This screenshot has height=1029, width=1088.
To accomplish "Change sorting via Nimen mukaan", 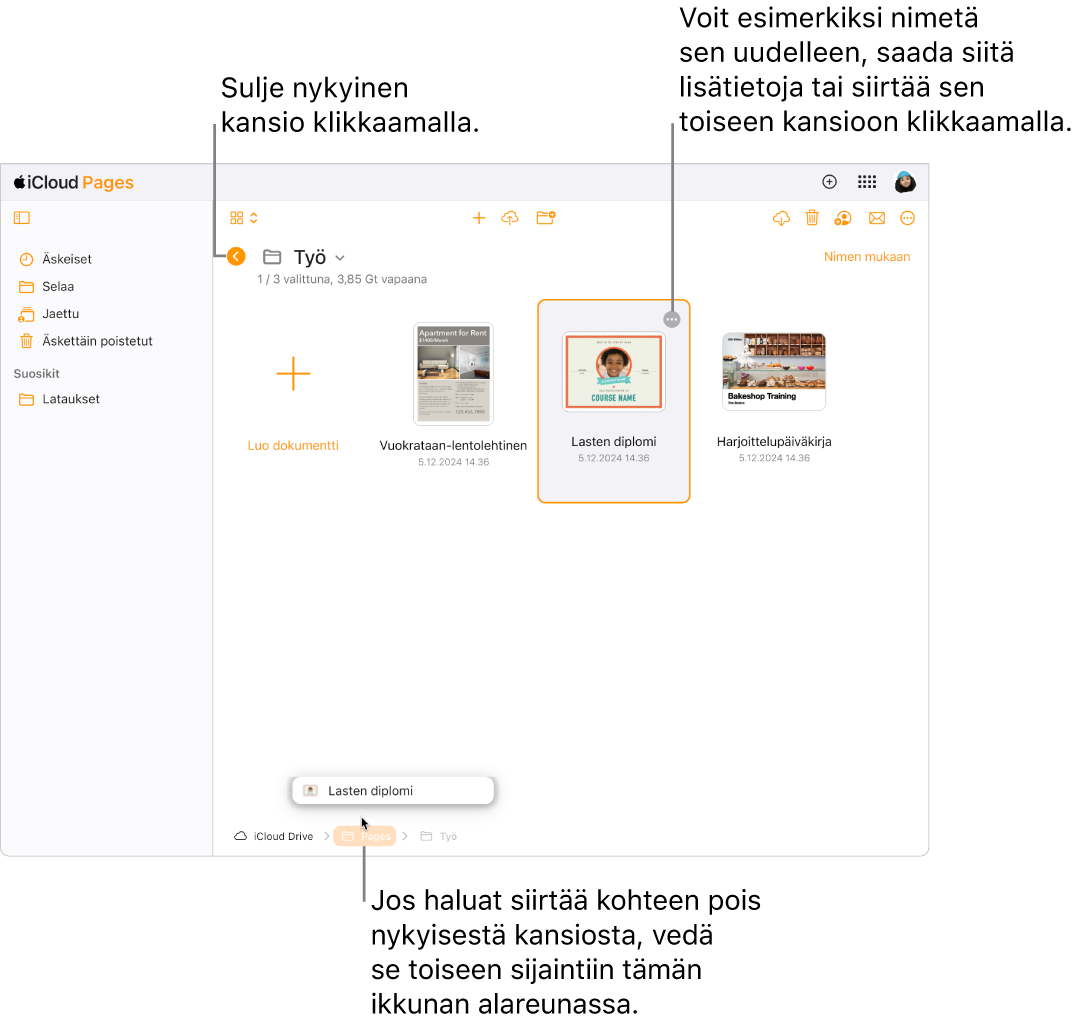I will (867, 257).
